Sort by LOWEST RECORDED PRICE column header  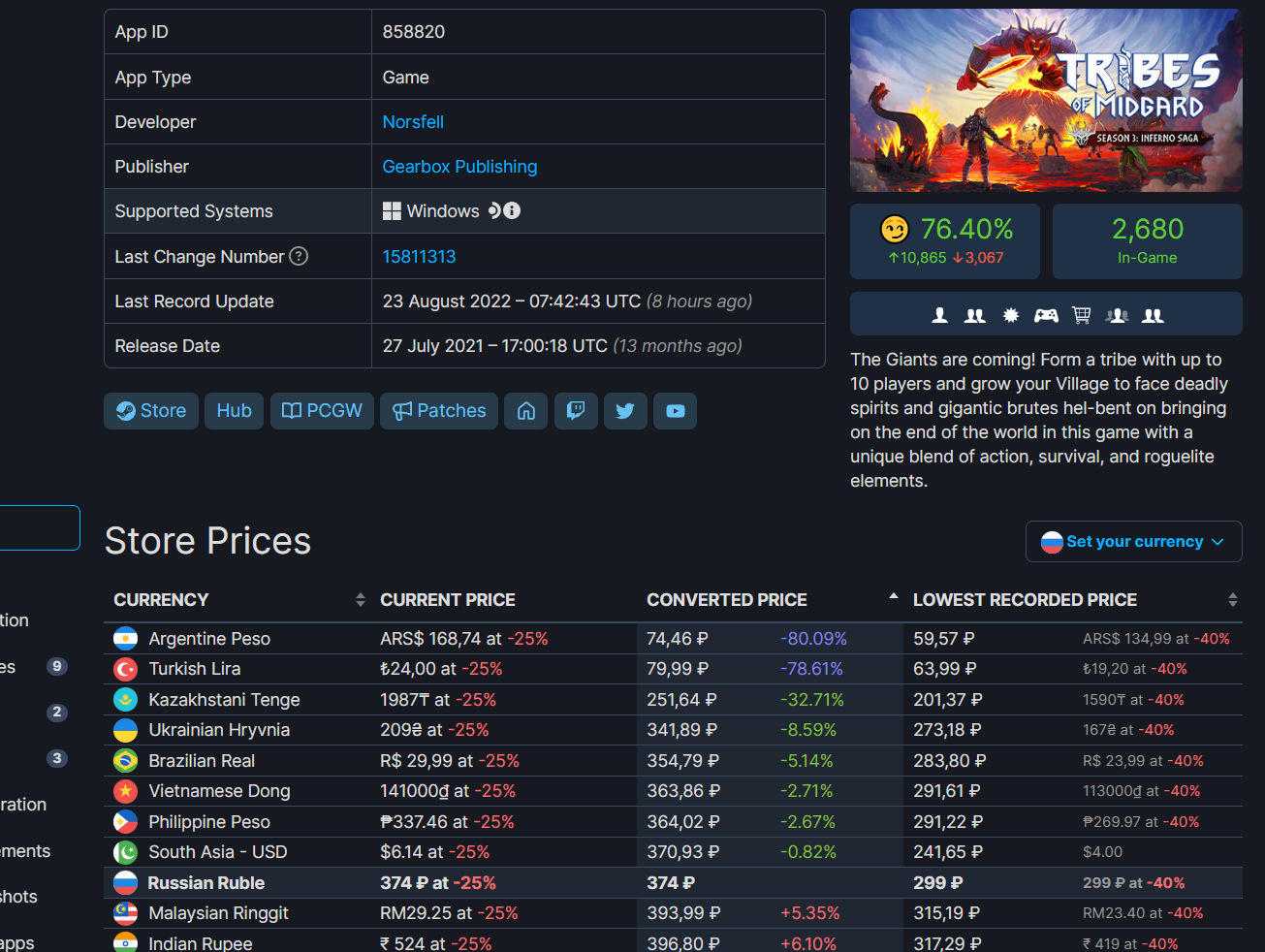click(x=1074, y=600)
